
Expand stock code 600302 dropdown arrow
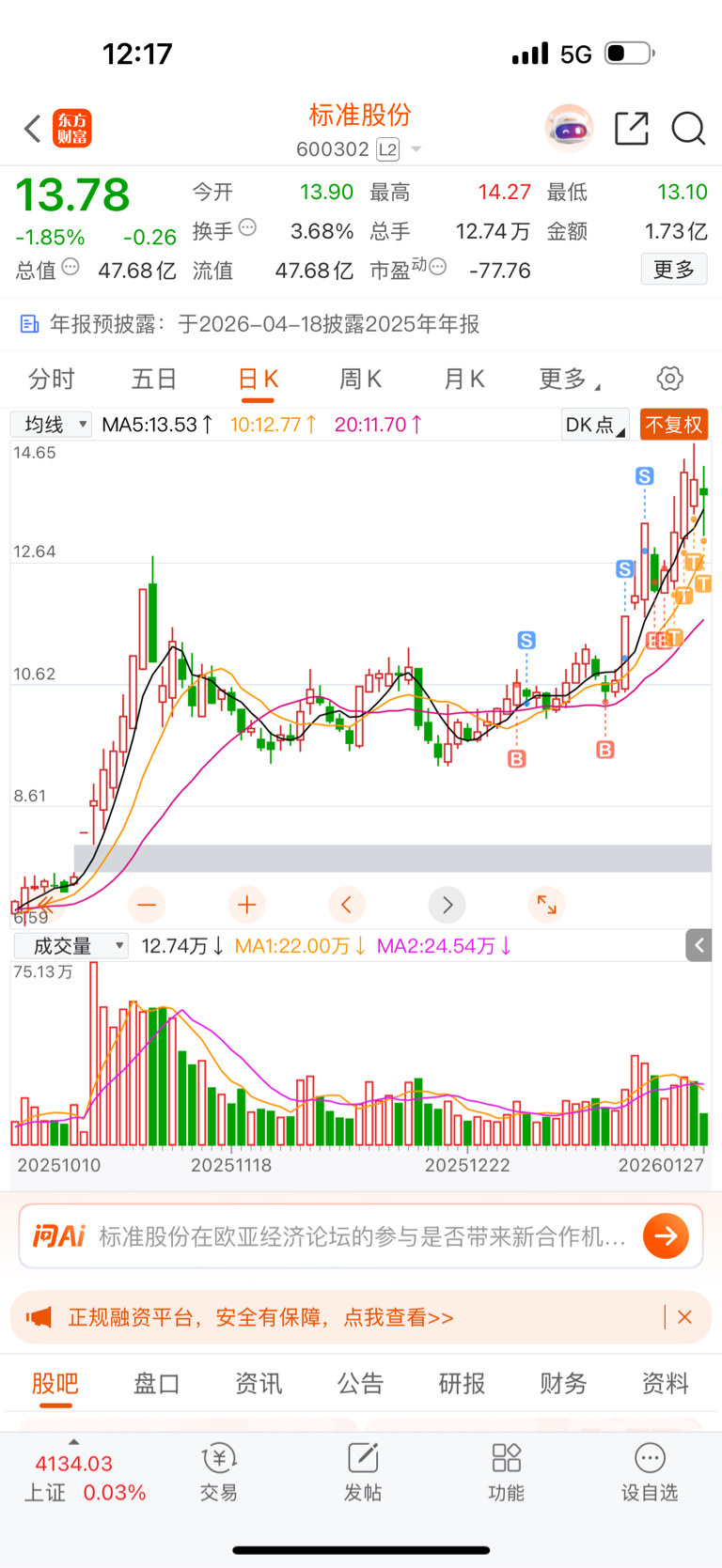[x=416, y=149]
